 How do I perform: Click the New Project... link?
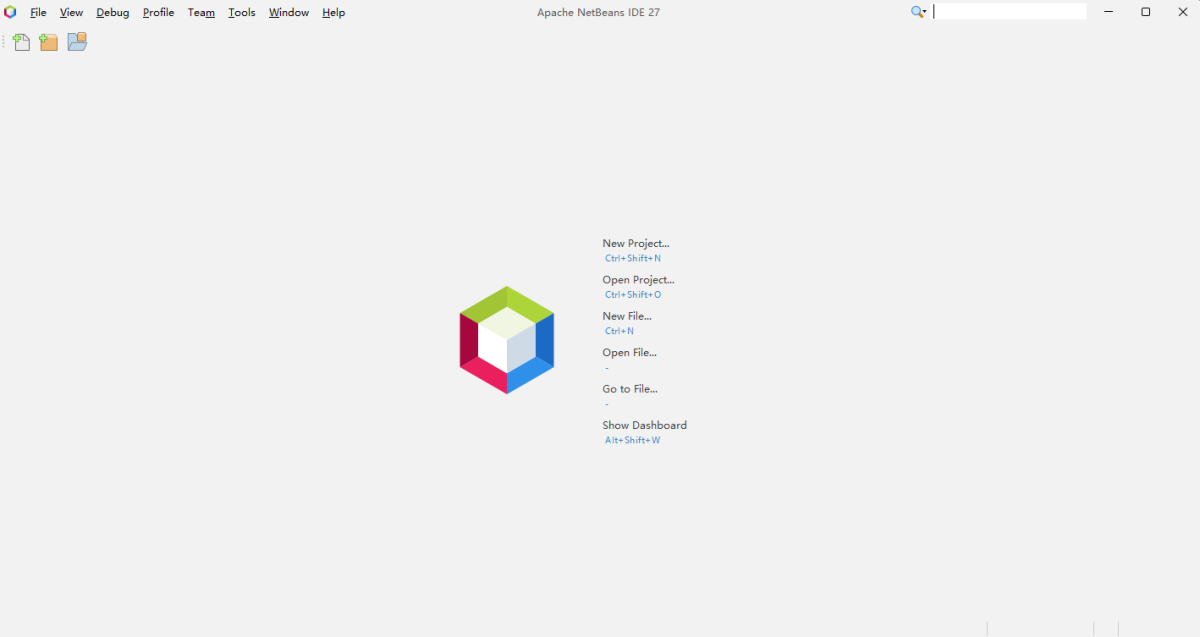pos(635,243)
